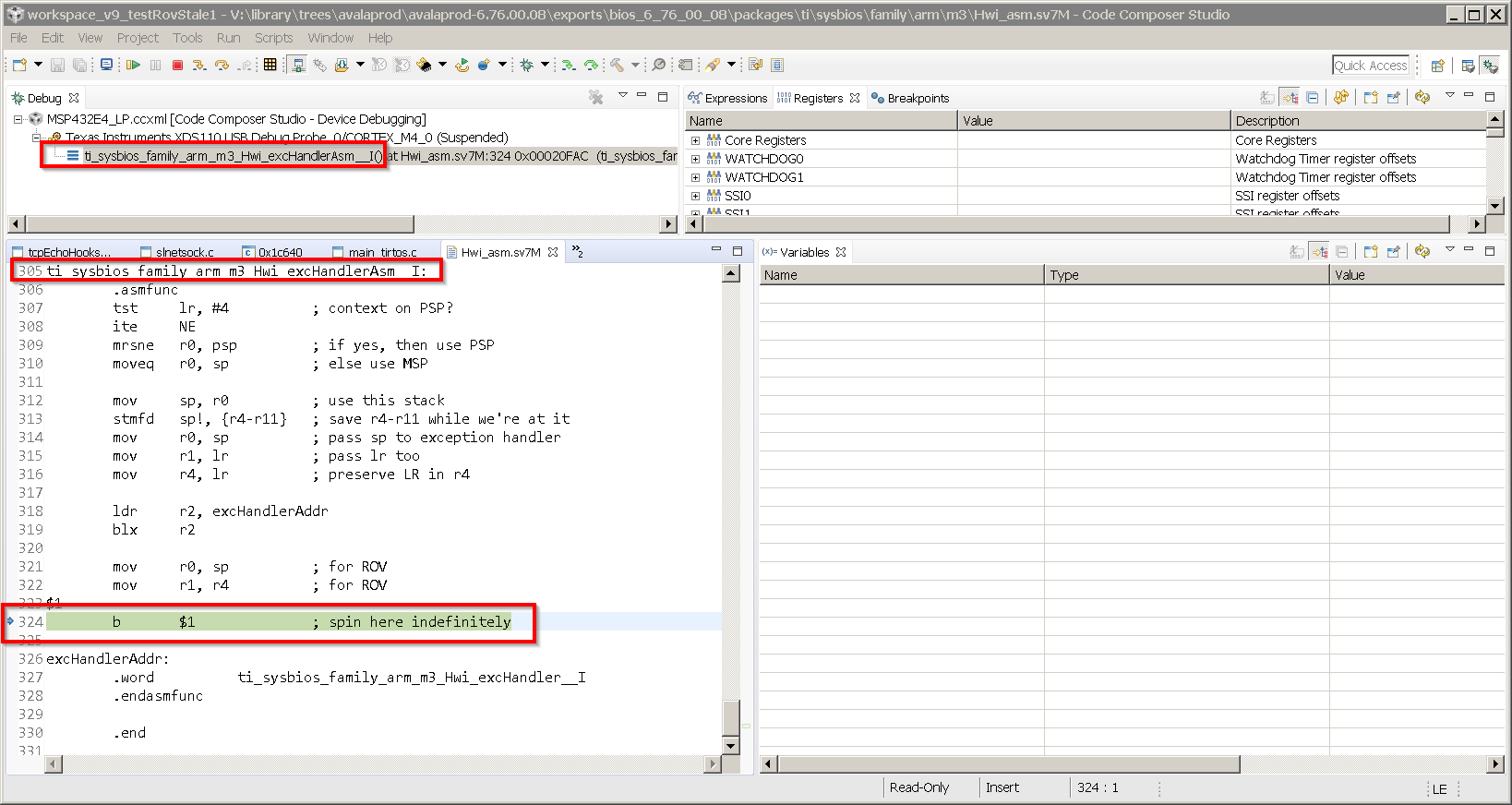Open the Project menu
The width and height of the screenshot is (1512, 805).
tap(138, 38)
